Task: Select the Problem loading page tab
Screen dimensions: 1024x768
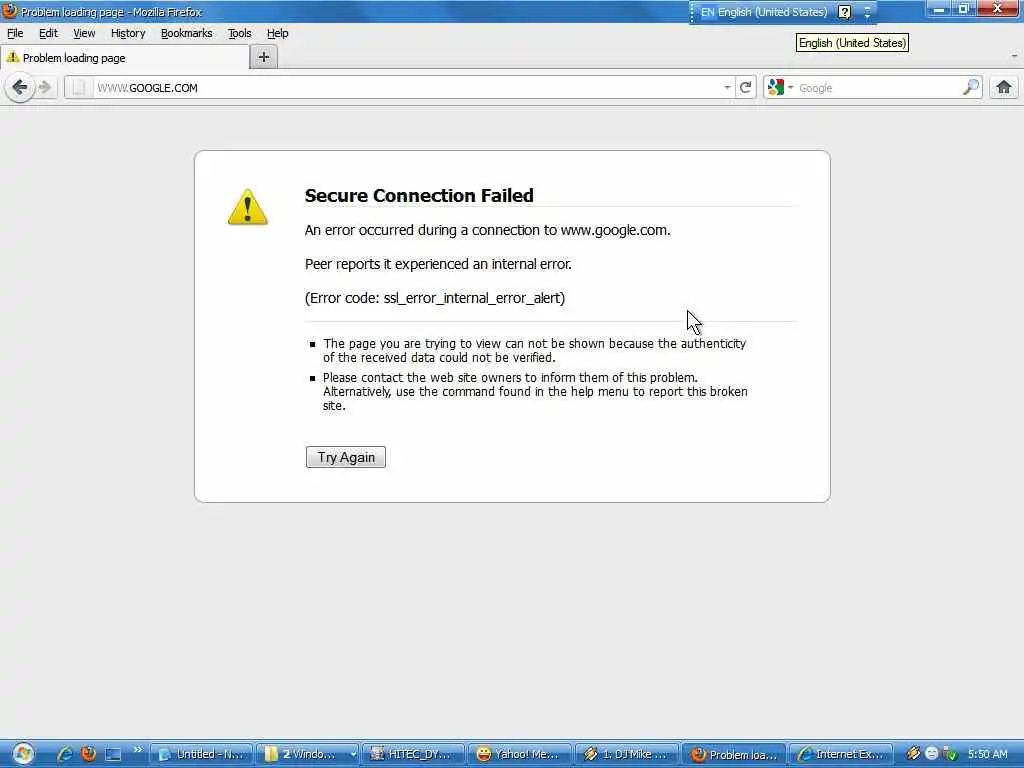Action: (x=124, y=57)
